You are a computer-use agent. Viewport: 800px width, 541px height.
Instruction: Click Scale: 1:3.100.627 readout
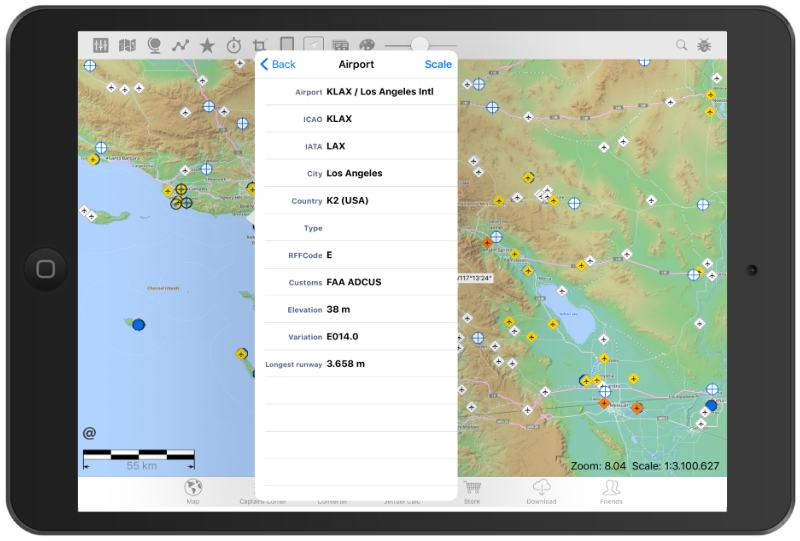pyautogui.click(x=676, y=466)
